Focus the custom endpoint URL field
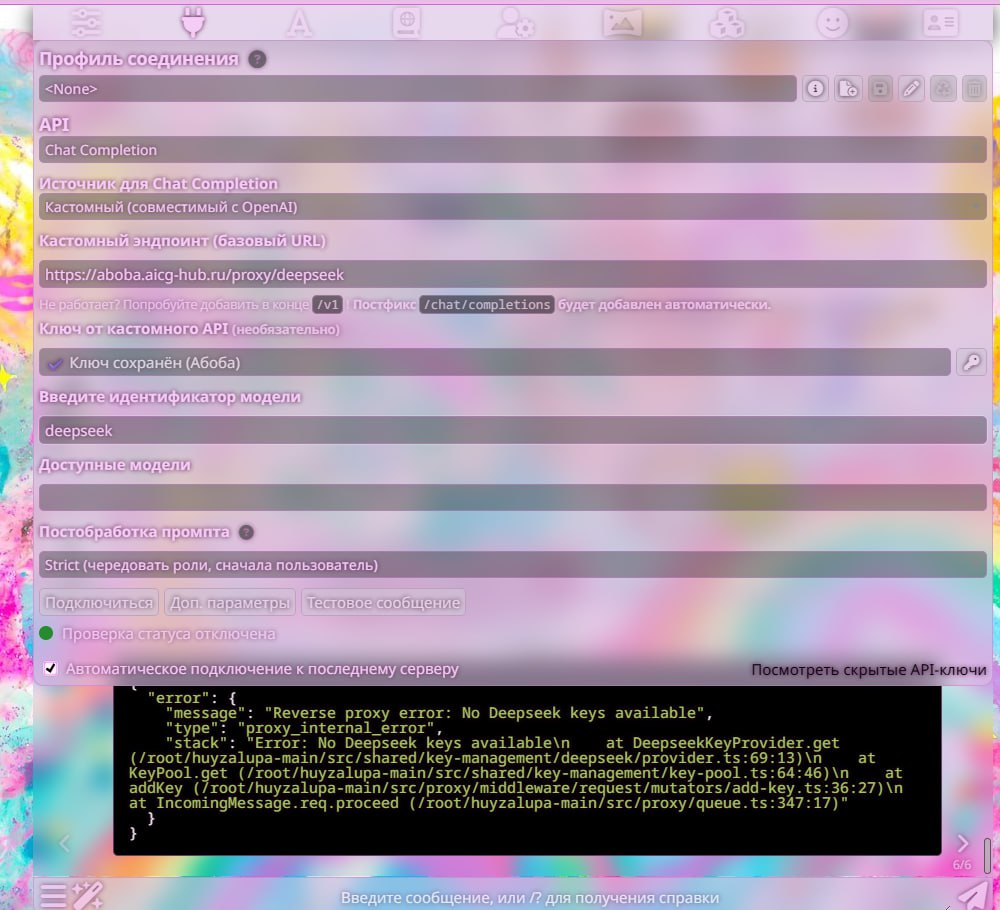1000x910 pixels. 513,274
